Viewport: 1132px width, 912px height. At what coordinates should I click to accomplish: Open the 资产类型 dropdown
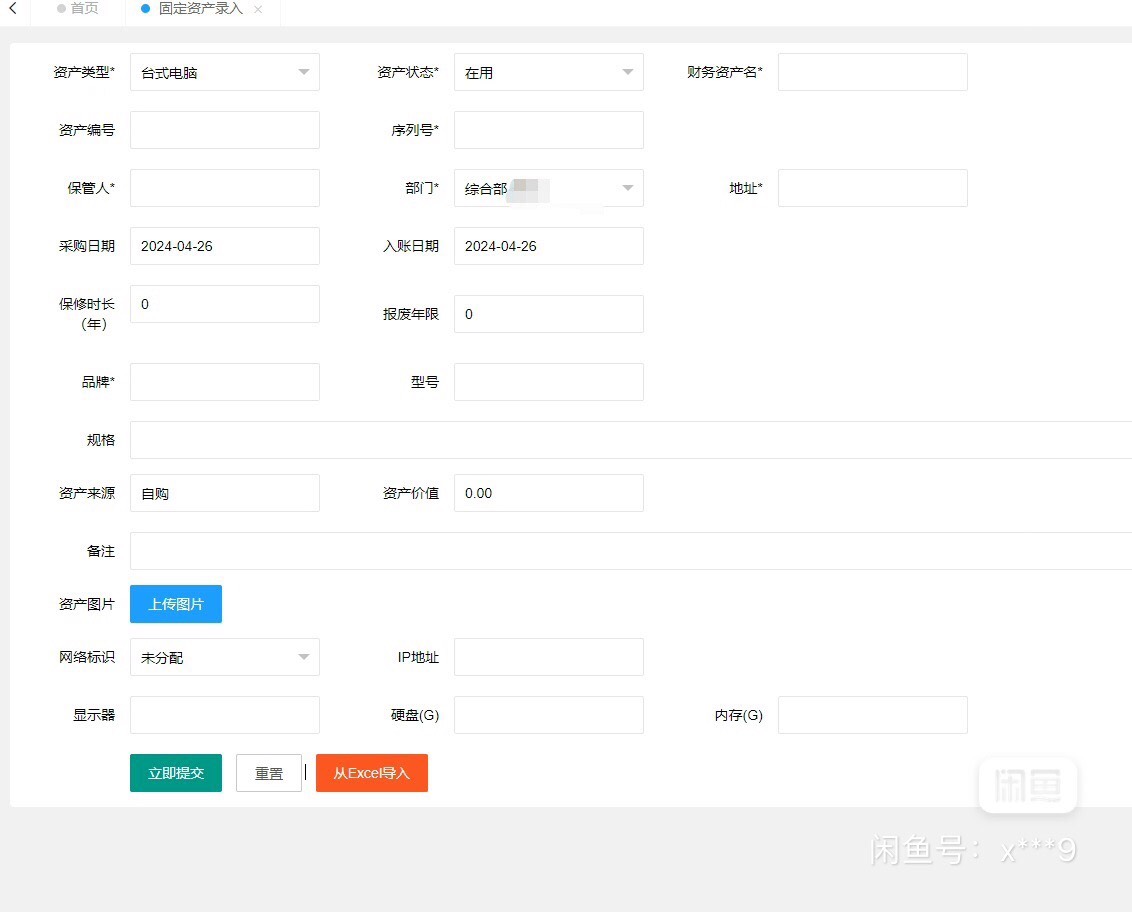(224, 72)
